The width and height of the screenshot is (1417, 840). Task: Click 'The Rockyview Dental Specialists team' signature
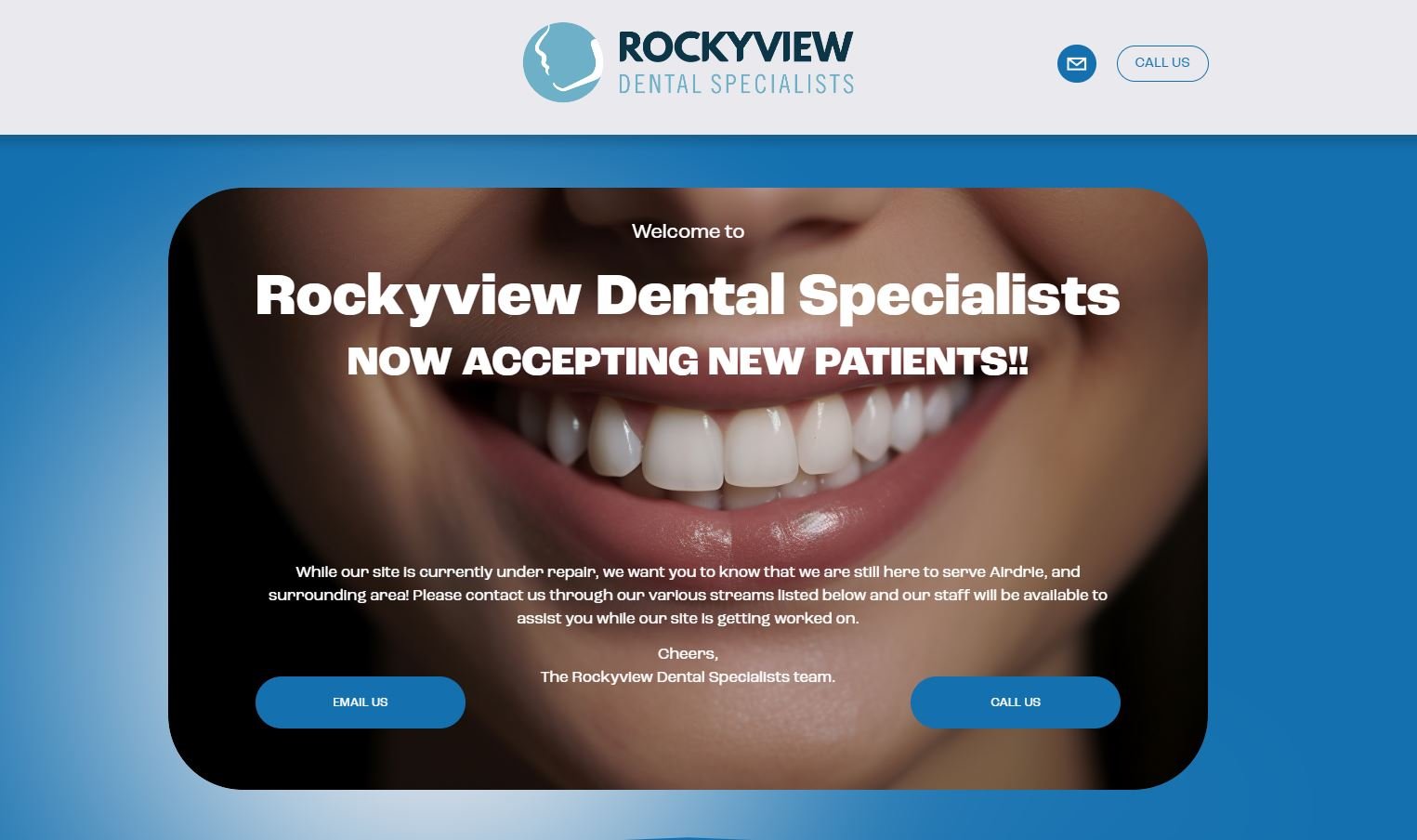click(x=688, y=676)
